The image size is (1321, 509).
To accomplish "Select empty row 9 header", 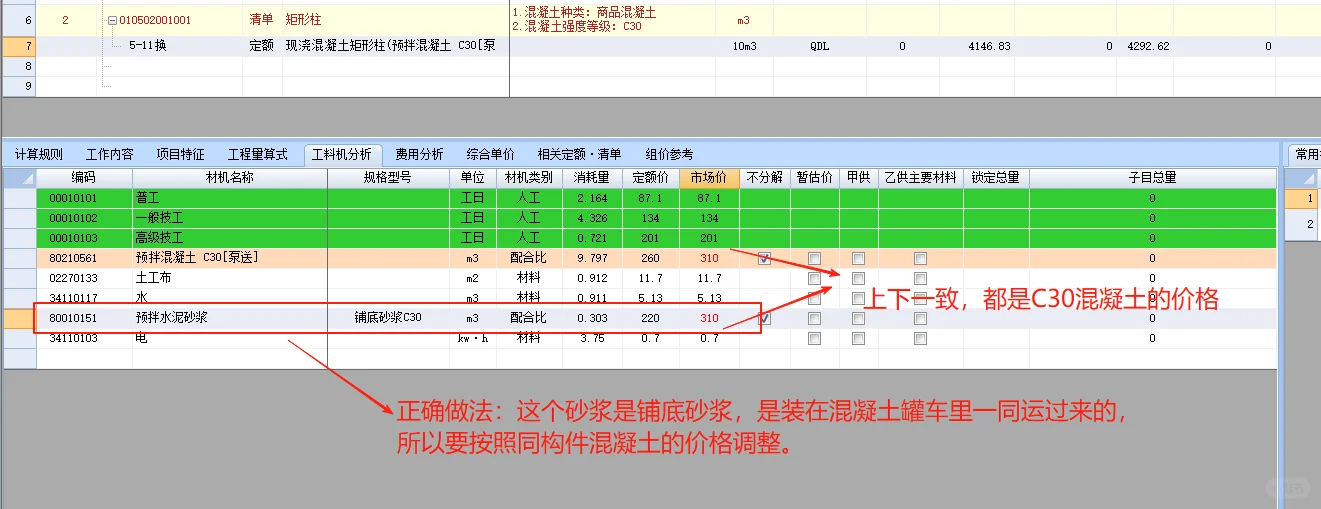I will (19, 86).
